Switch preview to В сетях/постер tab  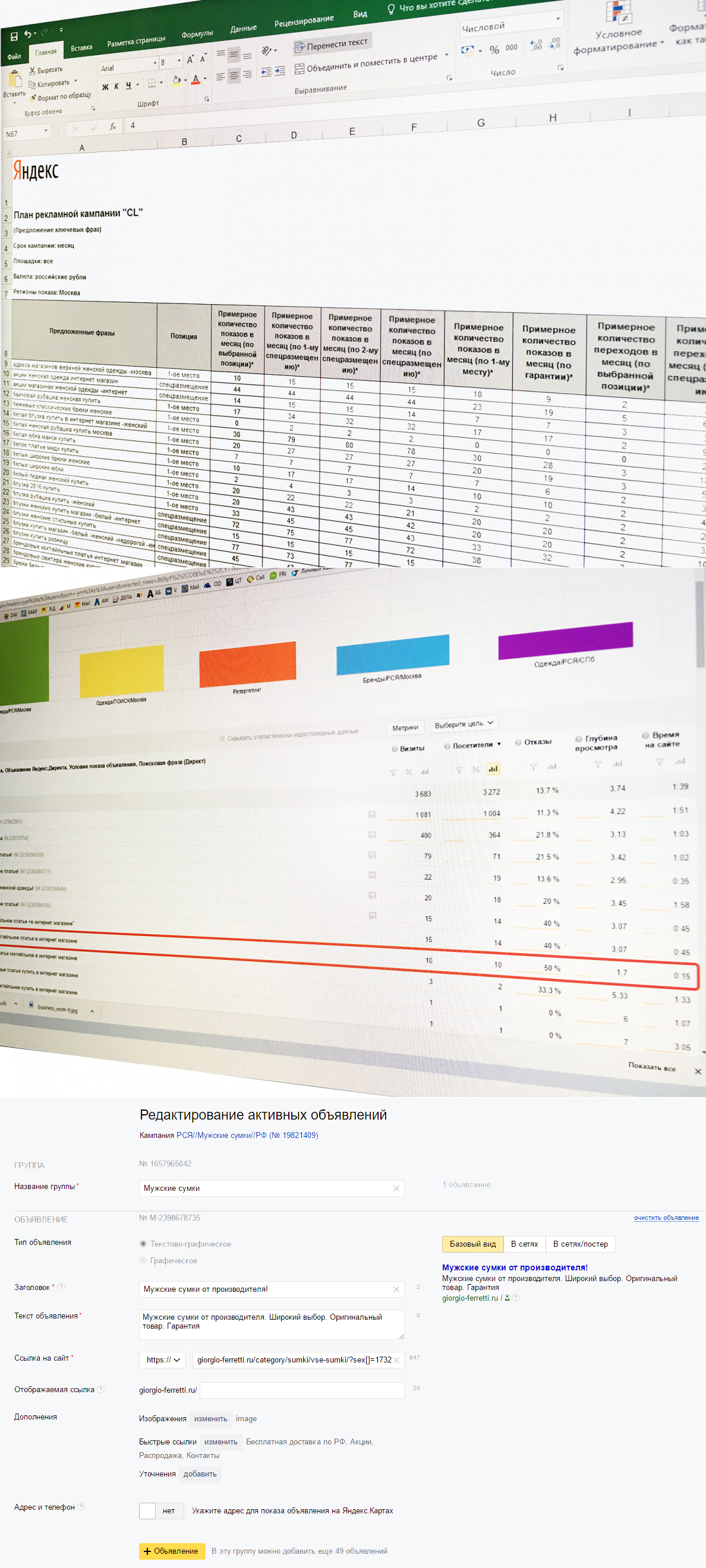coord(581,1244)
